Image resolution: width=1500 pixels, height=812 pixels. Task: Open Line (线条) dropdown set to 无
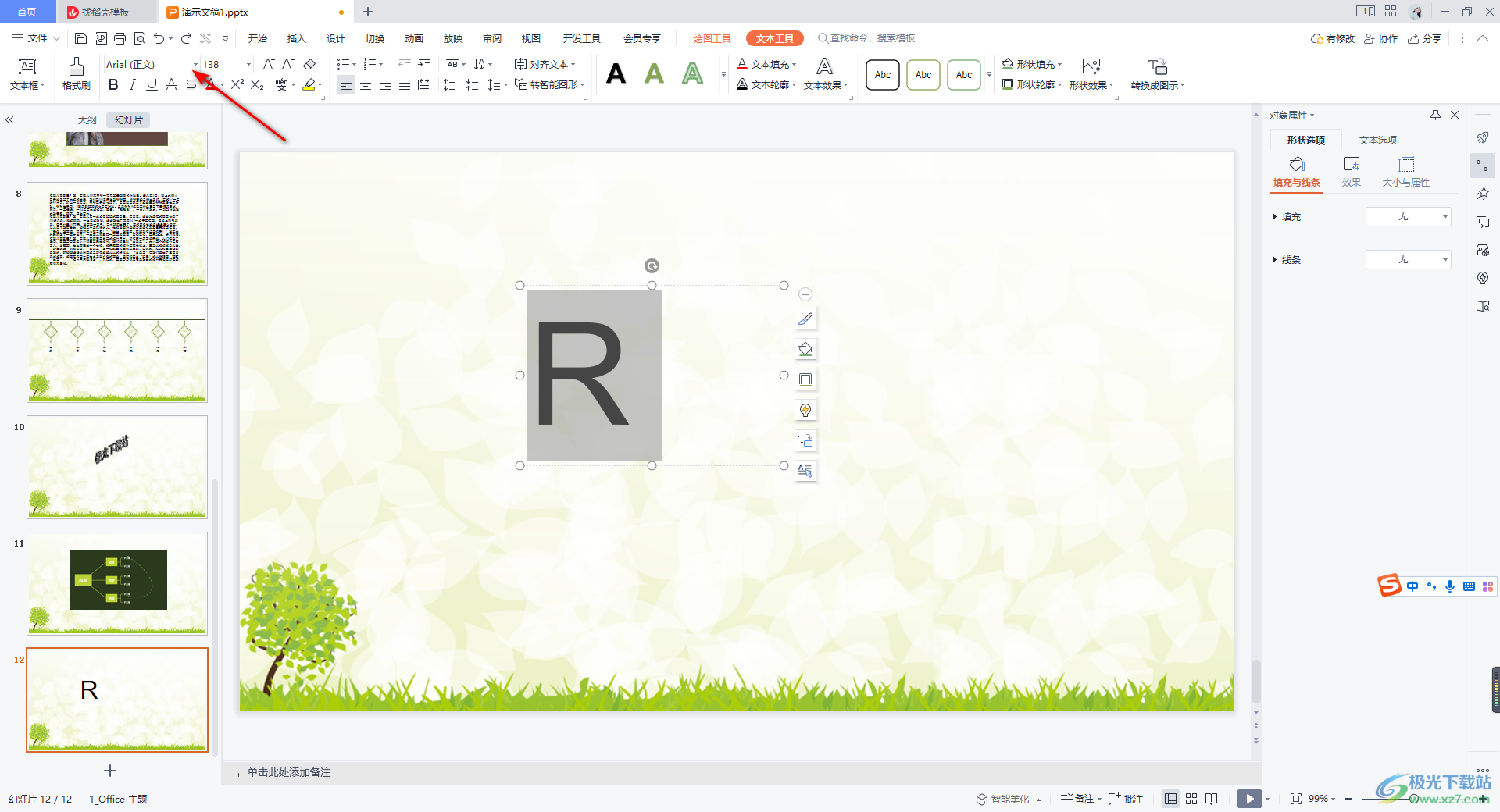coord(1408,259)
